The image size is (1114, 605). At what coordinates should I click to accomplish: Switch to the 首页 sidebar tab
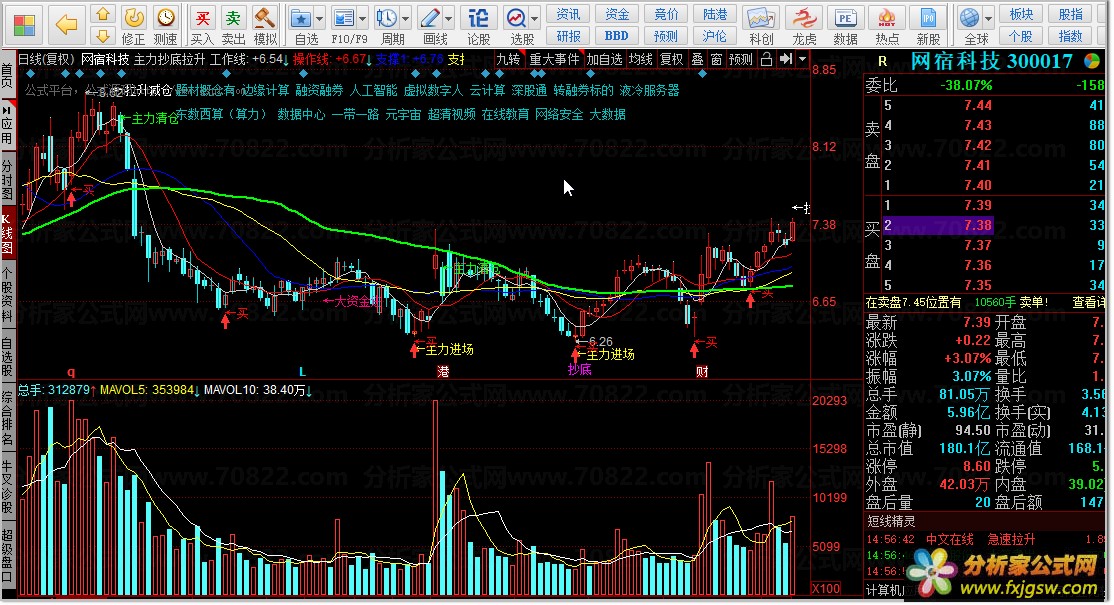click(7, 75)
